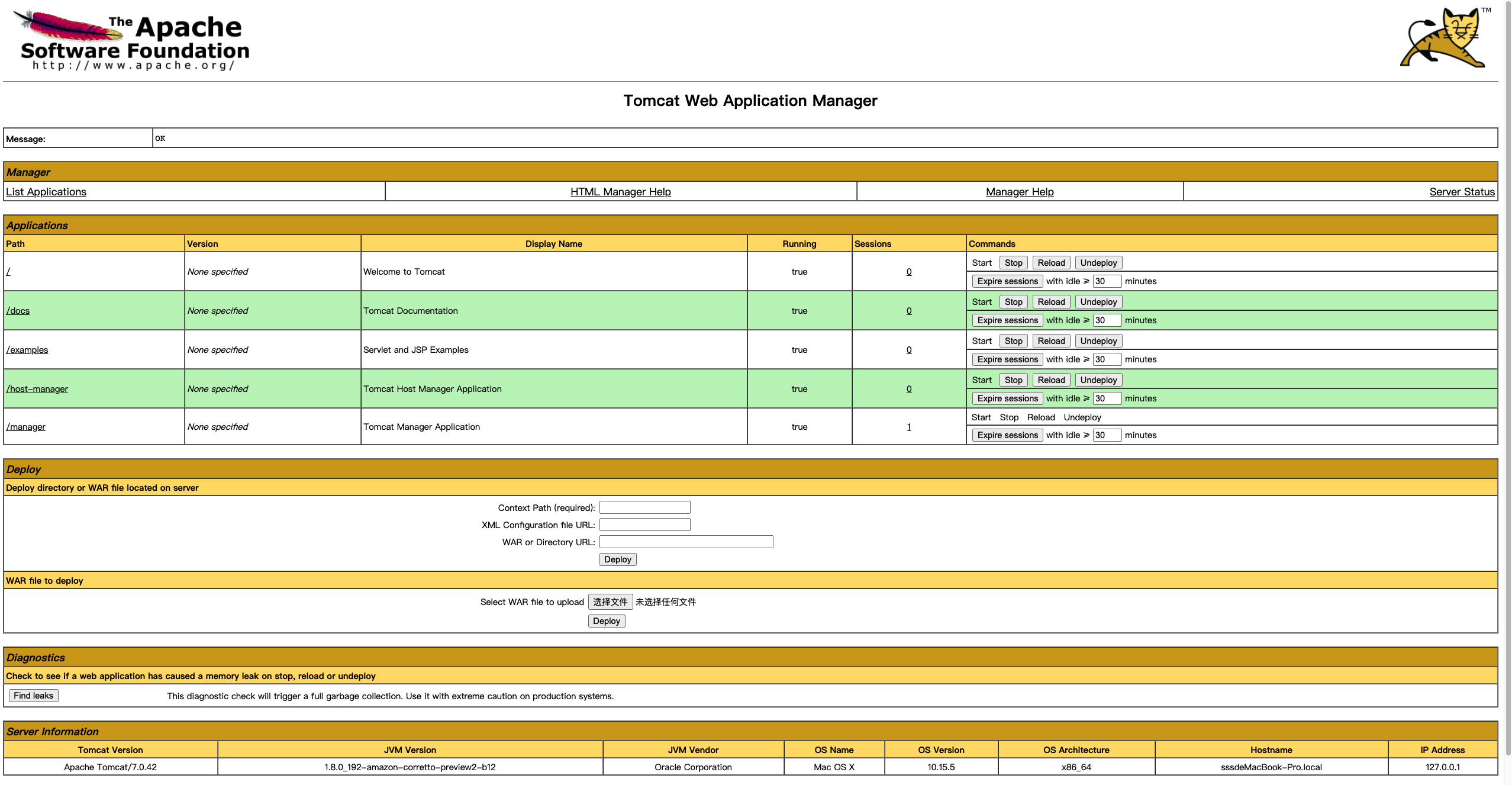The width and height of the screenshot is (1512, 785).
Task: Click the WAR or Directory URL field
Action: click(x=686, y=542)
